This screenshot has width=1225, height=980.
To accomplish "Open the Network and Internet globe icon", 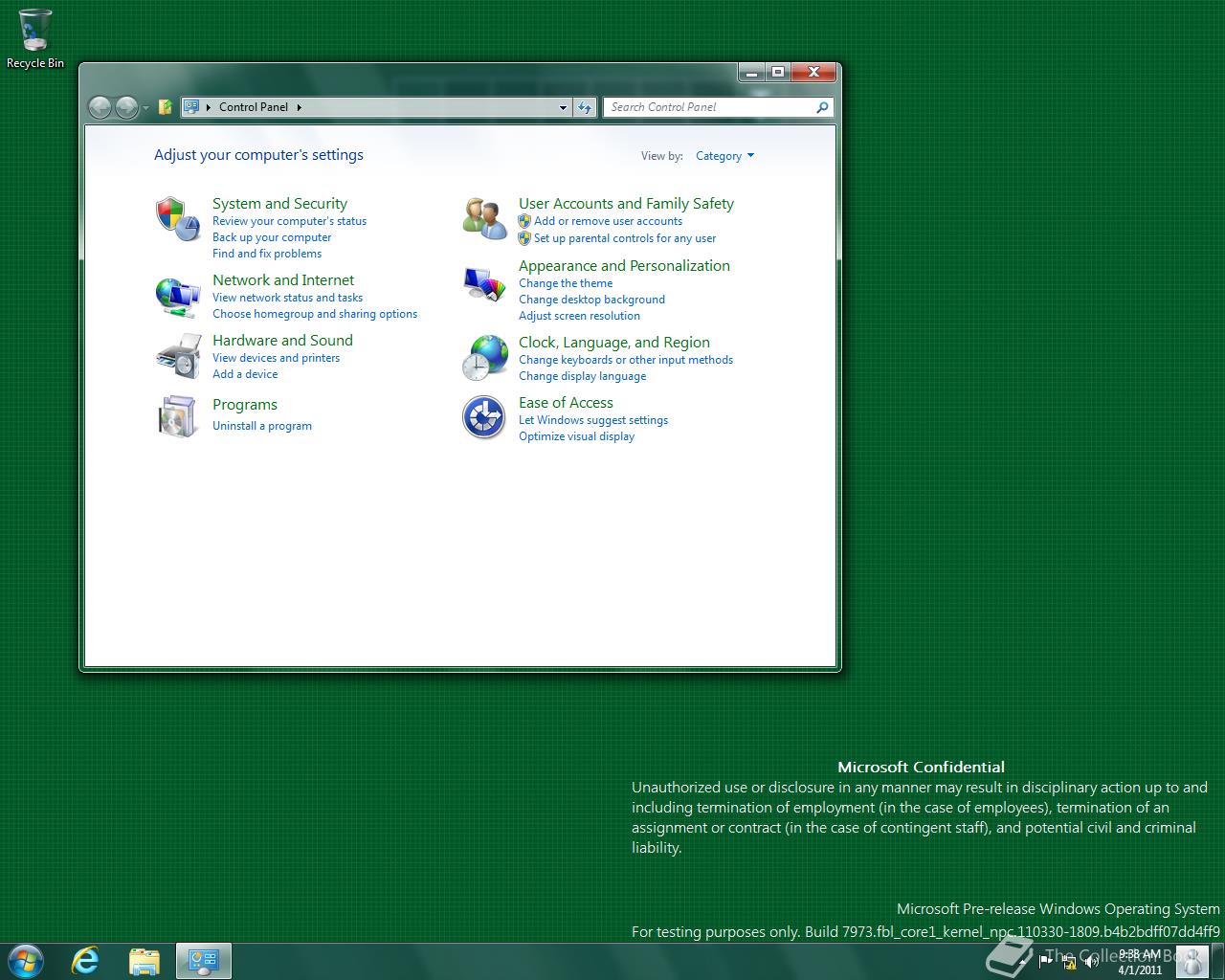I will pos(177,297).
